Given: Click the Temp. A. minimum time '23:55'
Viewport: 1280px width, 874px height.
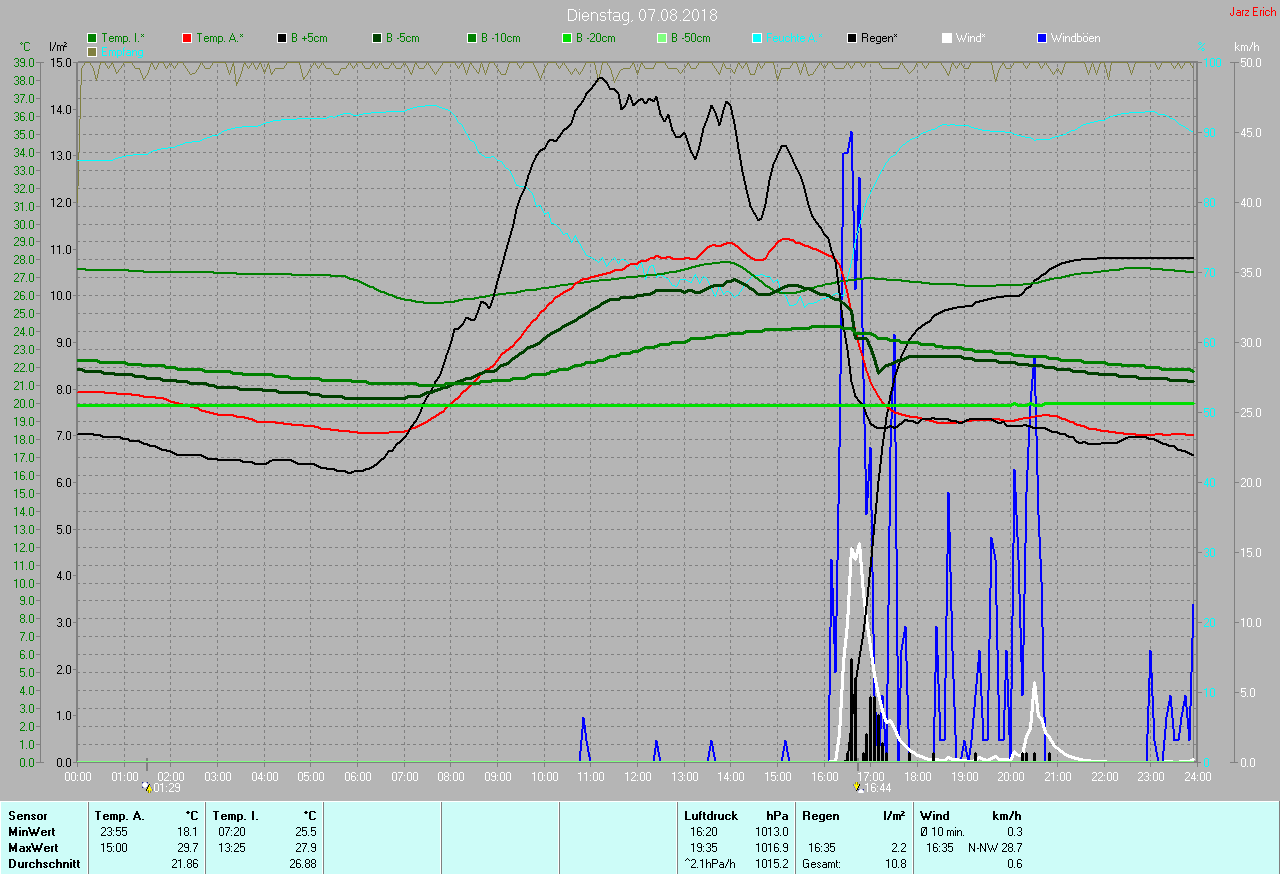Looking at the screenshot, I should coord(115,832).
